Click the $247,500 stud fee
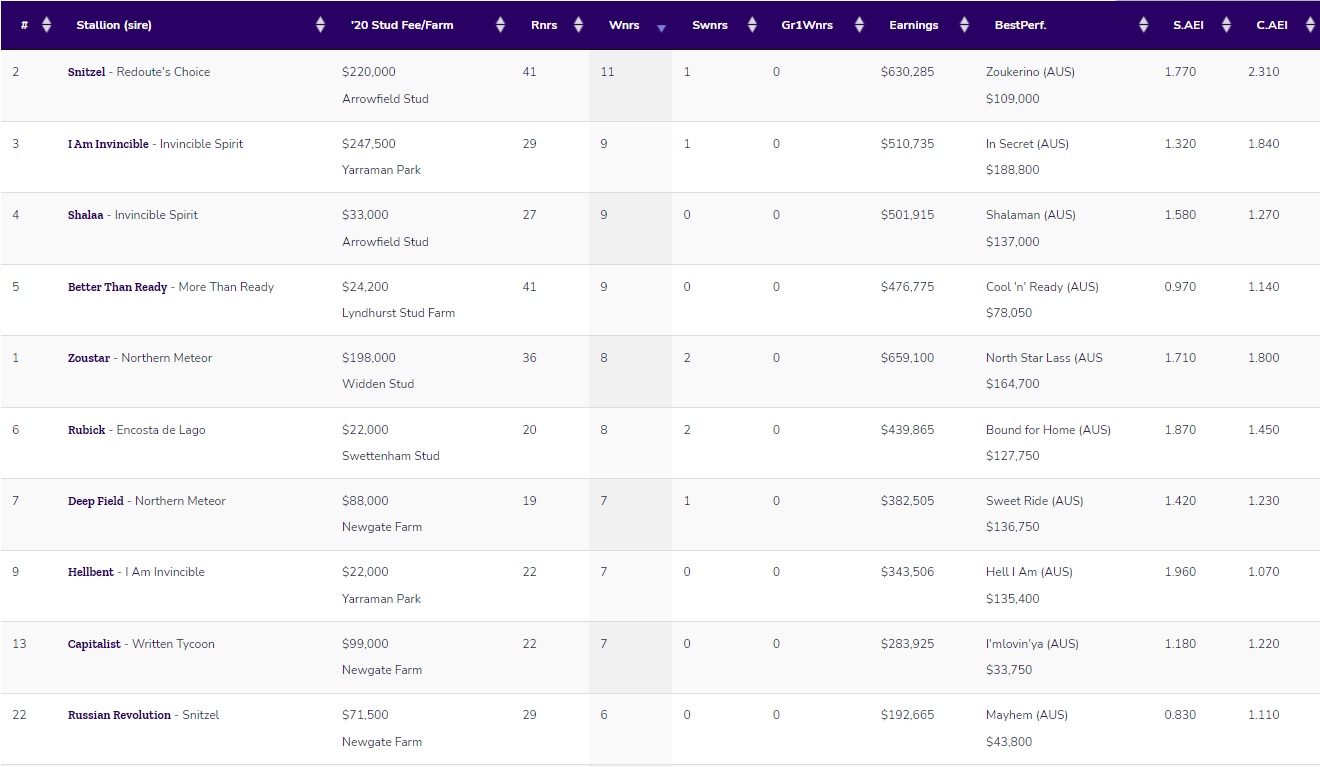The height and width of the screenshot is (767, 1320). point(369,144)
